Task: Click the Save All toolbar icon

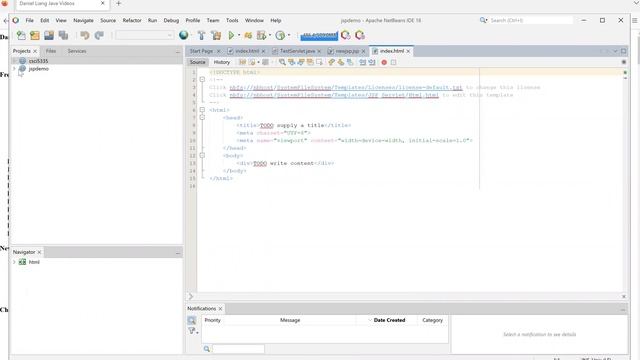Action: (63, 36)
